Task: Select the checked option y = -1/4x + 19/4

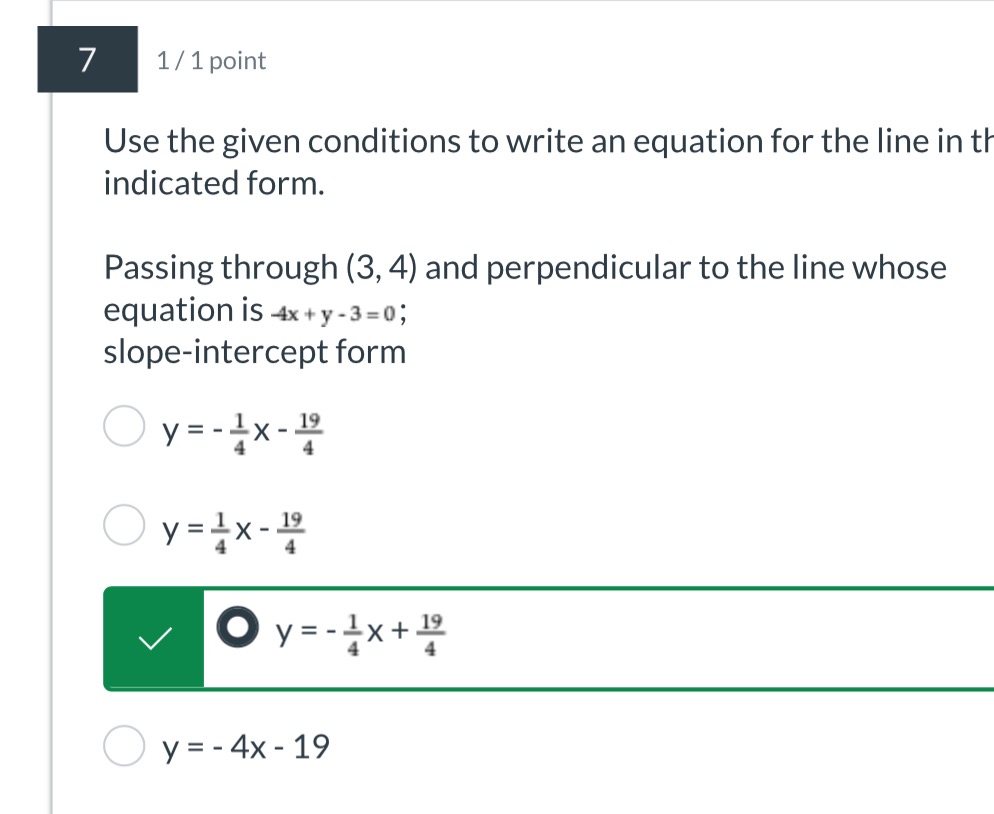Action: [x=238, y=627]
